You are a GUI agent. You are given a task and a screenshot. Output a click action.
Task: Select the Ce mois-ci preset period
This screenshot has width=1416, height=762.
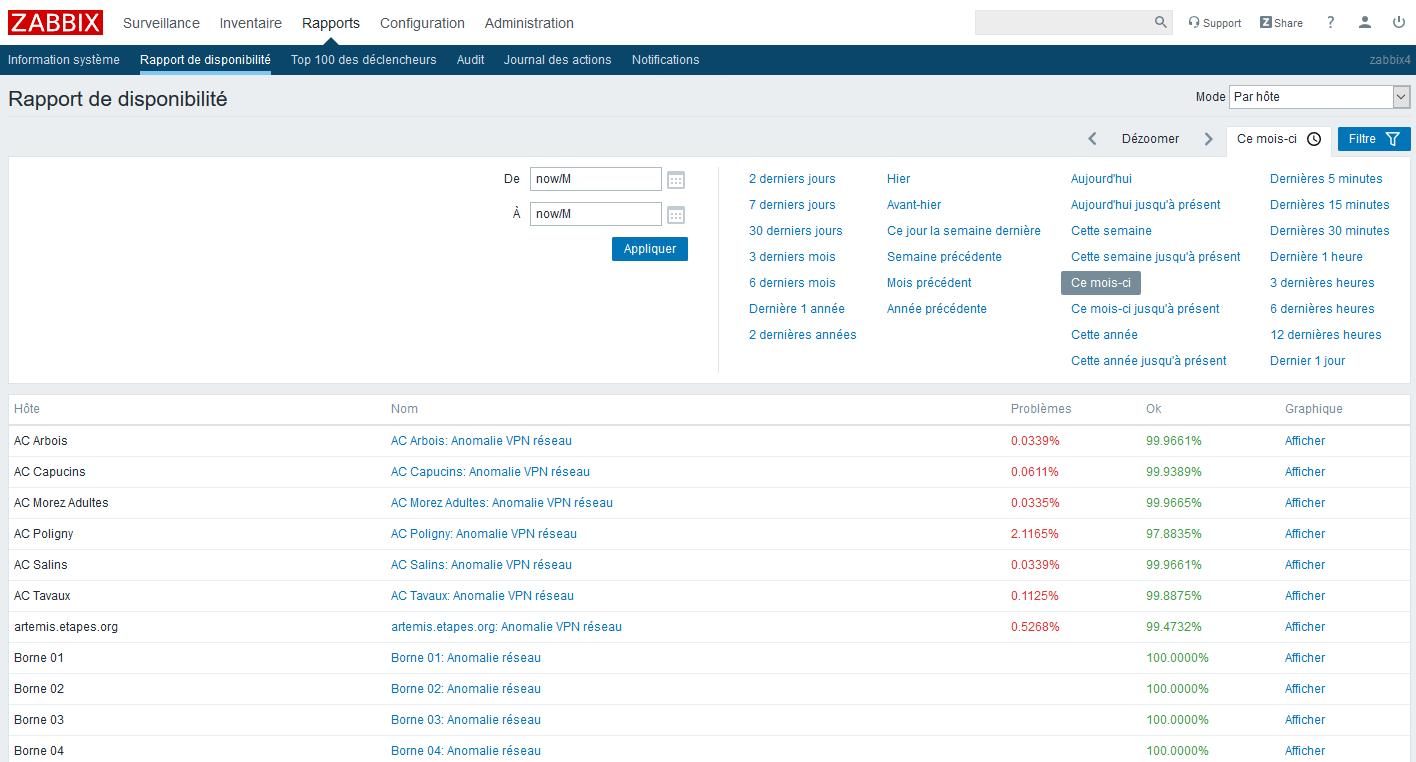[1100, 282]
